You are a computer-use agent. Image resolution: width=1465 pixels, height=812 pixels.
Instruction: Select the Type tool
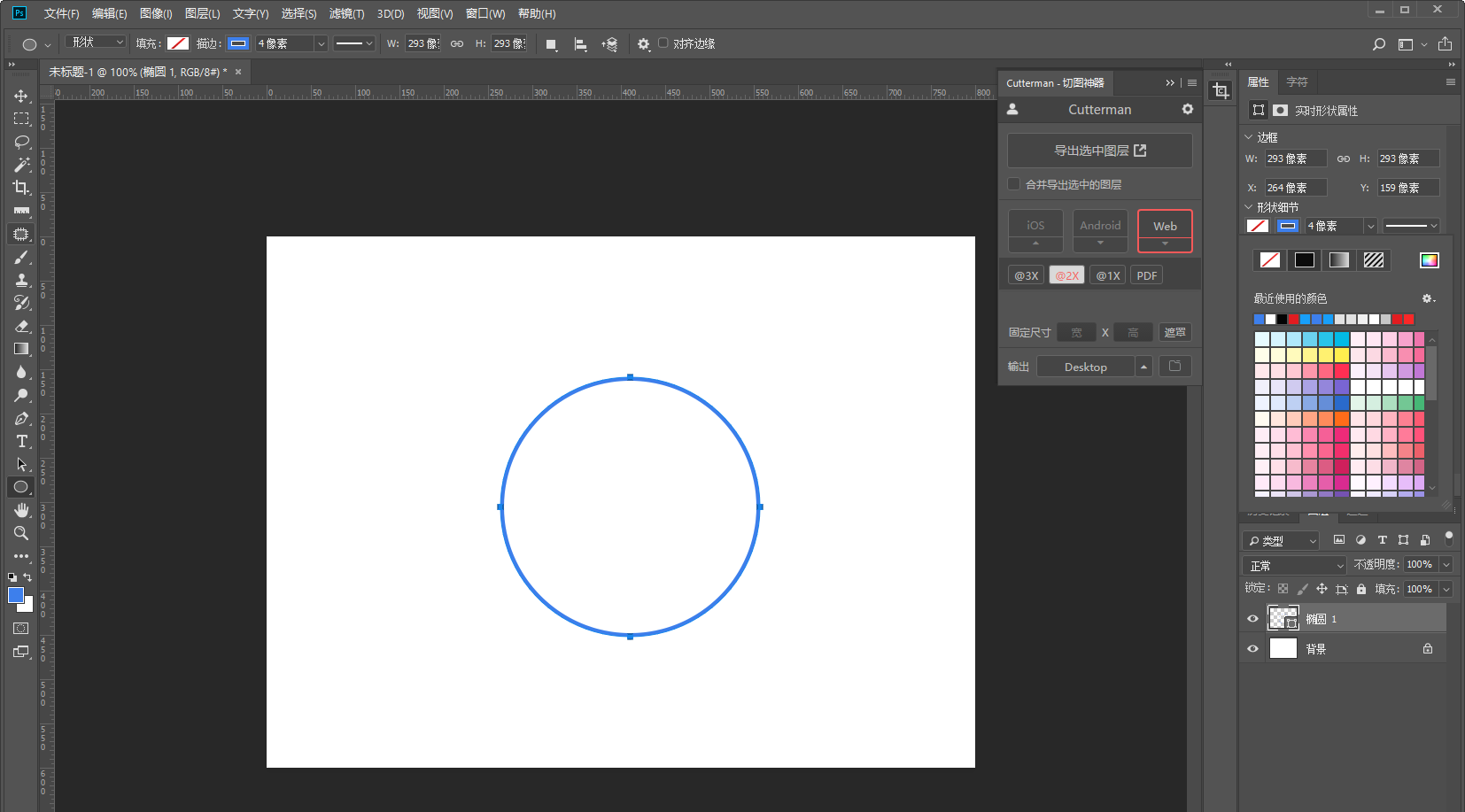tap(21, 441)
